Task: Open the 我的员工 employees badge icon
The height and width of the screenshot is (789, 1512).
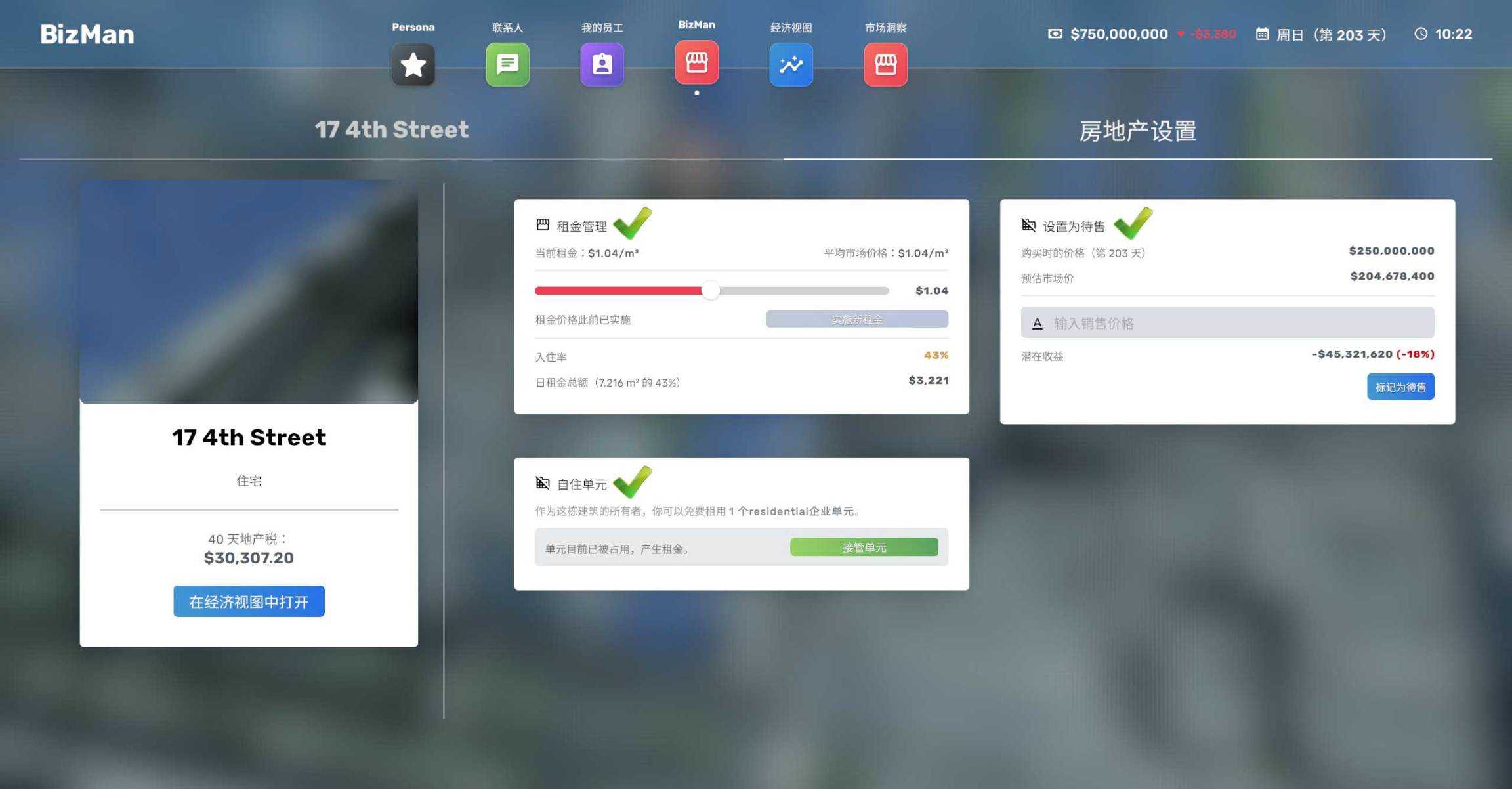Action: click(602, 64)
